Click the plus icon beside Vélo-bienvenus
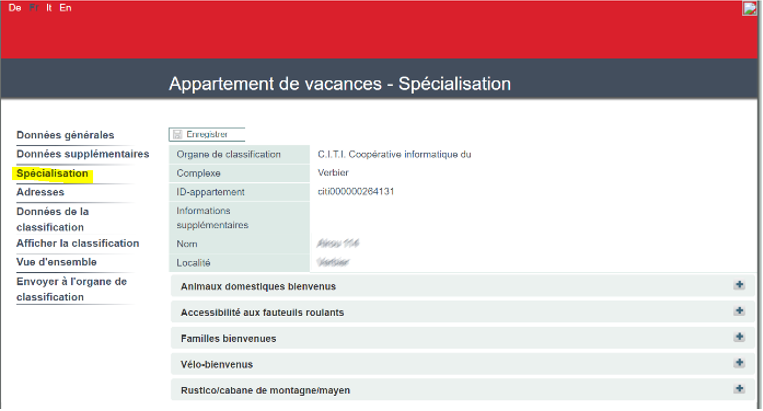The image size is (763, 411). 739,363
